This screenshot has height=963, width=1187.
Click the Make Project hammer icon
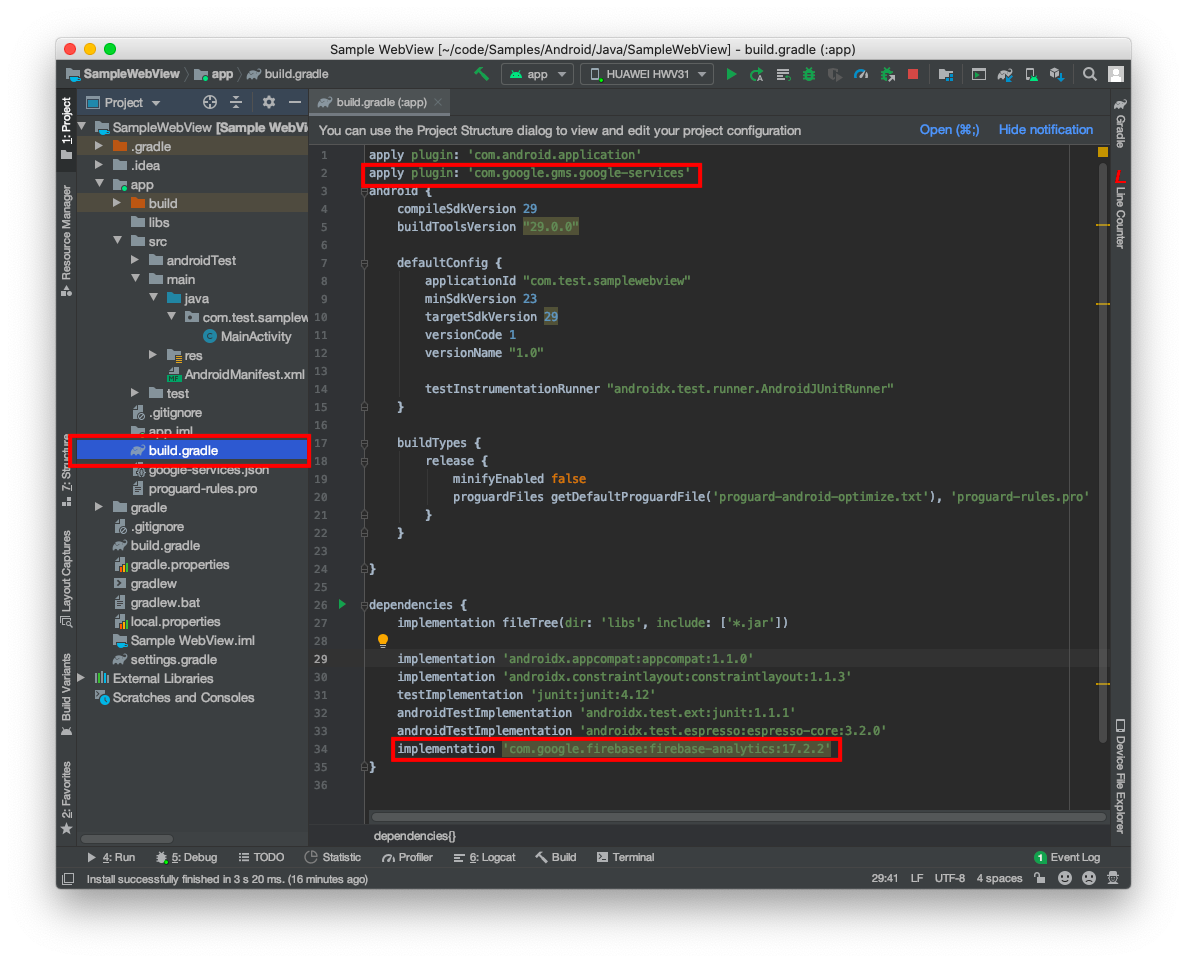pos(481,74)
